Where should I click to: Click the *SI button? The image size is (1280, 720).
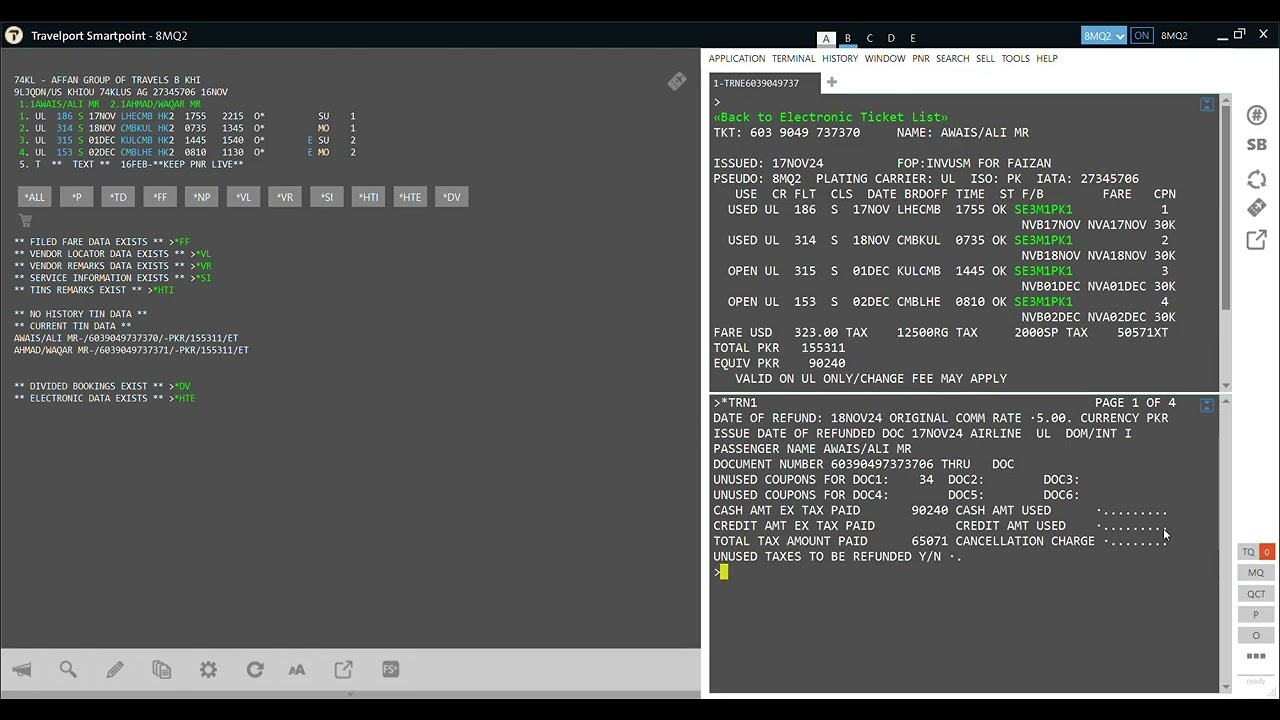(x=327, y=197)
